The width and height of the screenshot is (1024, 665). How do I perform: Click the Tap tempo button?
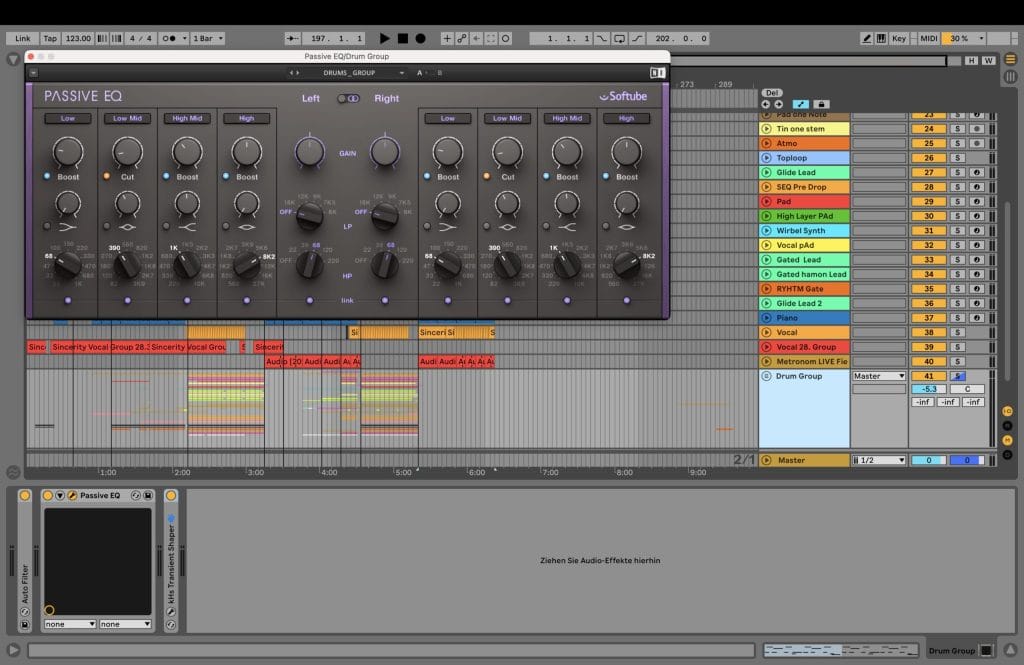tap(50, 39)
